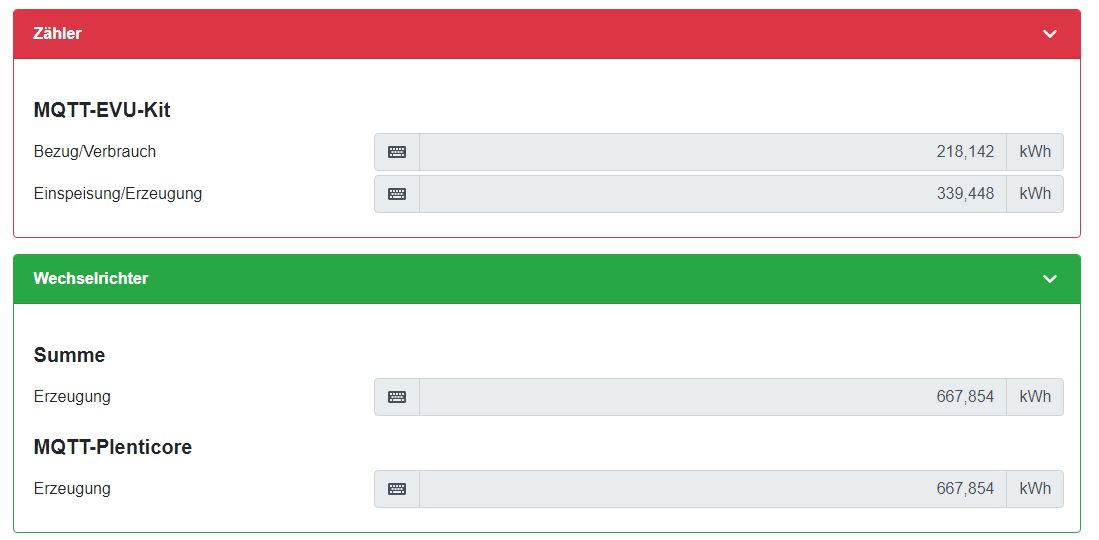1099x540 pixels.
Task: Focus the Summe Erzeugung value field
Action: coord(712,397)
